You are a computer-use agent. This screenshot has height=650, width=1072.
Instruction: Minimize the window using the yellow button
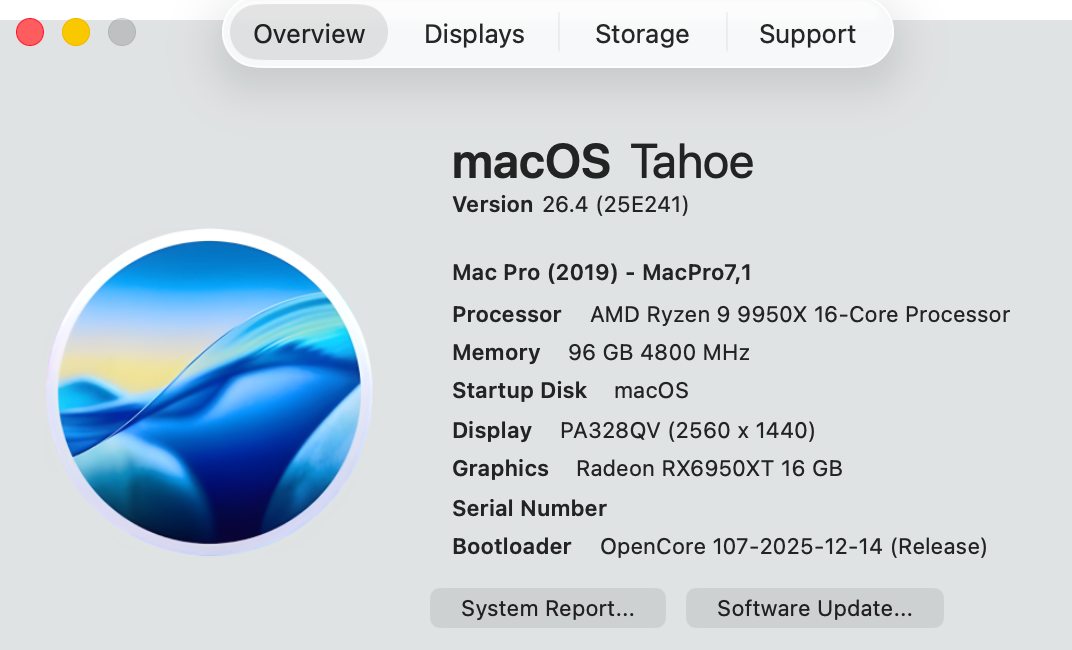tap(76, 32)
